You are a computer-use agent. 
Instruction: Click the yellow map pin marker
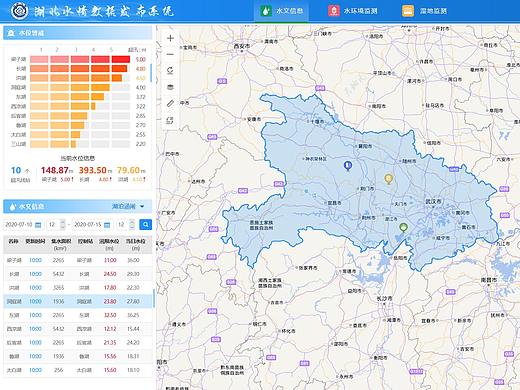tap(388, 179)
